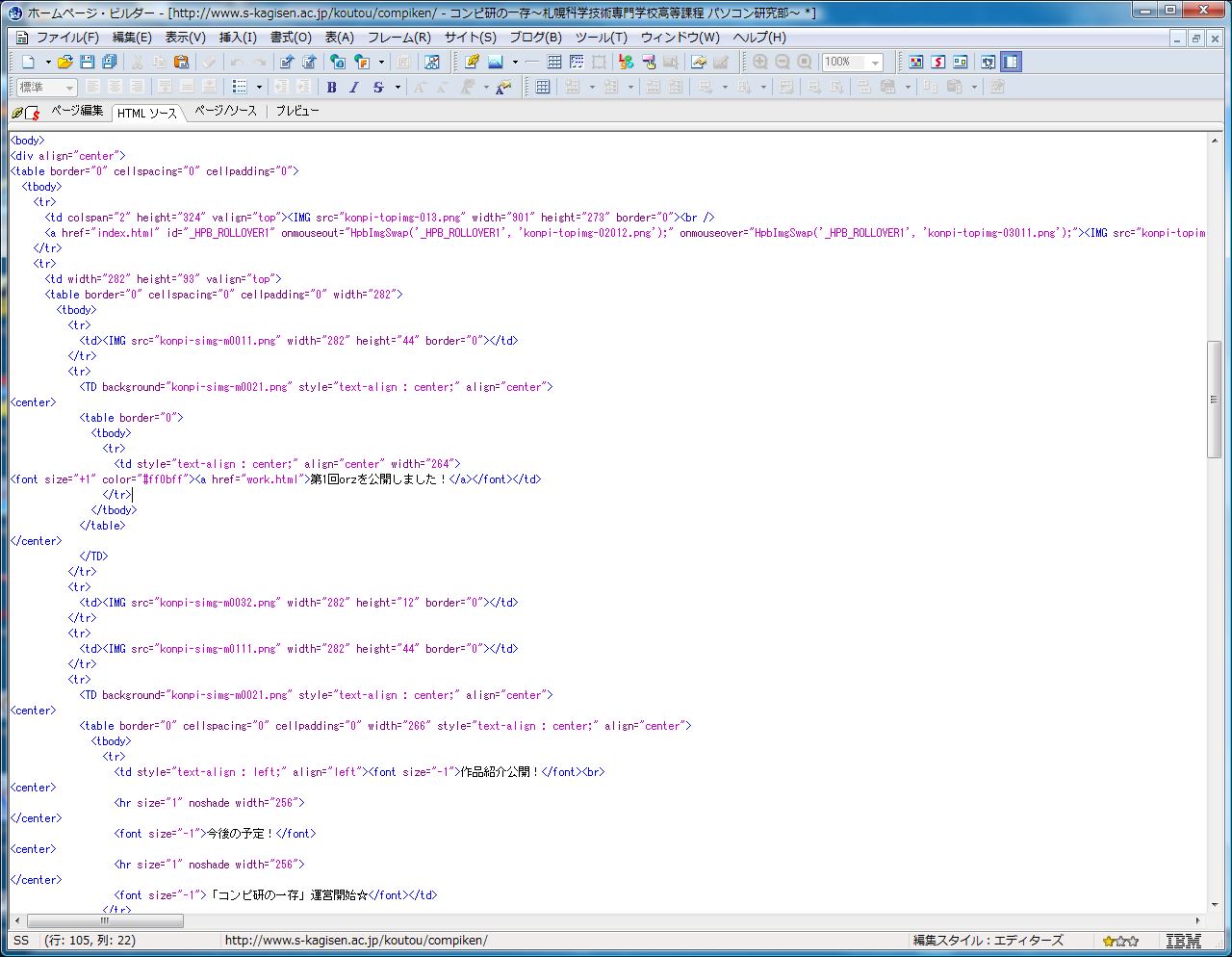Viewport: 1232px width, 957px height.
Task: Click the table icon in the second toolbar
Action: tap(543, 87)
